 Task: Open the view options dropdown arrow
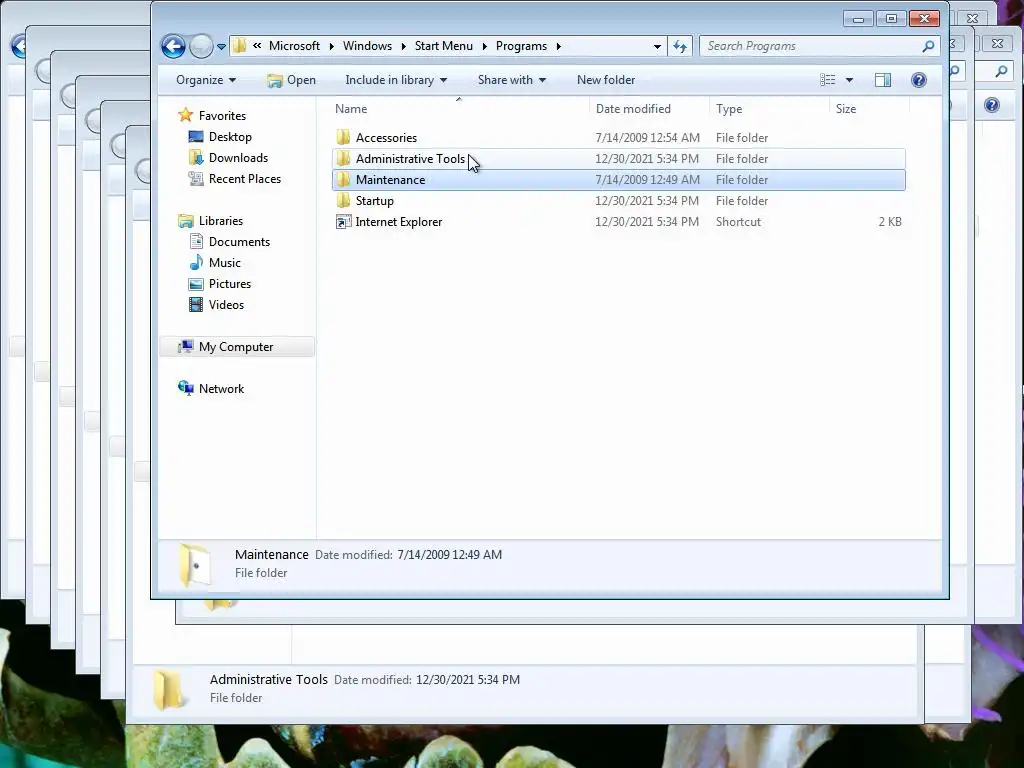point(849,80)
